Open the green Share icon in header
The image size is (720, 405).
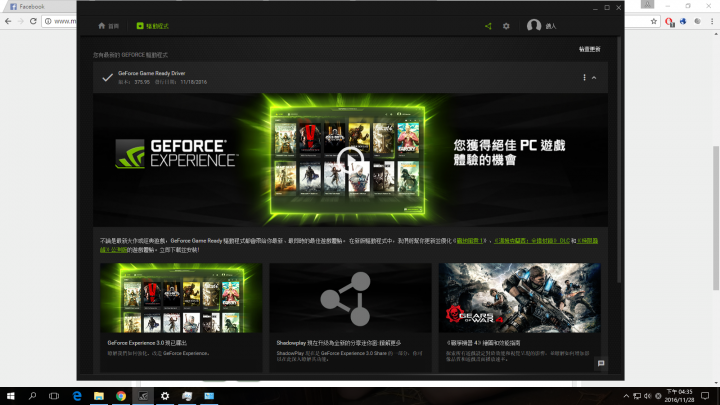(488, 26)
